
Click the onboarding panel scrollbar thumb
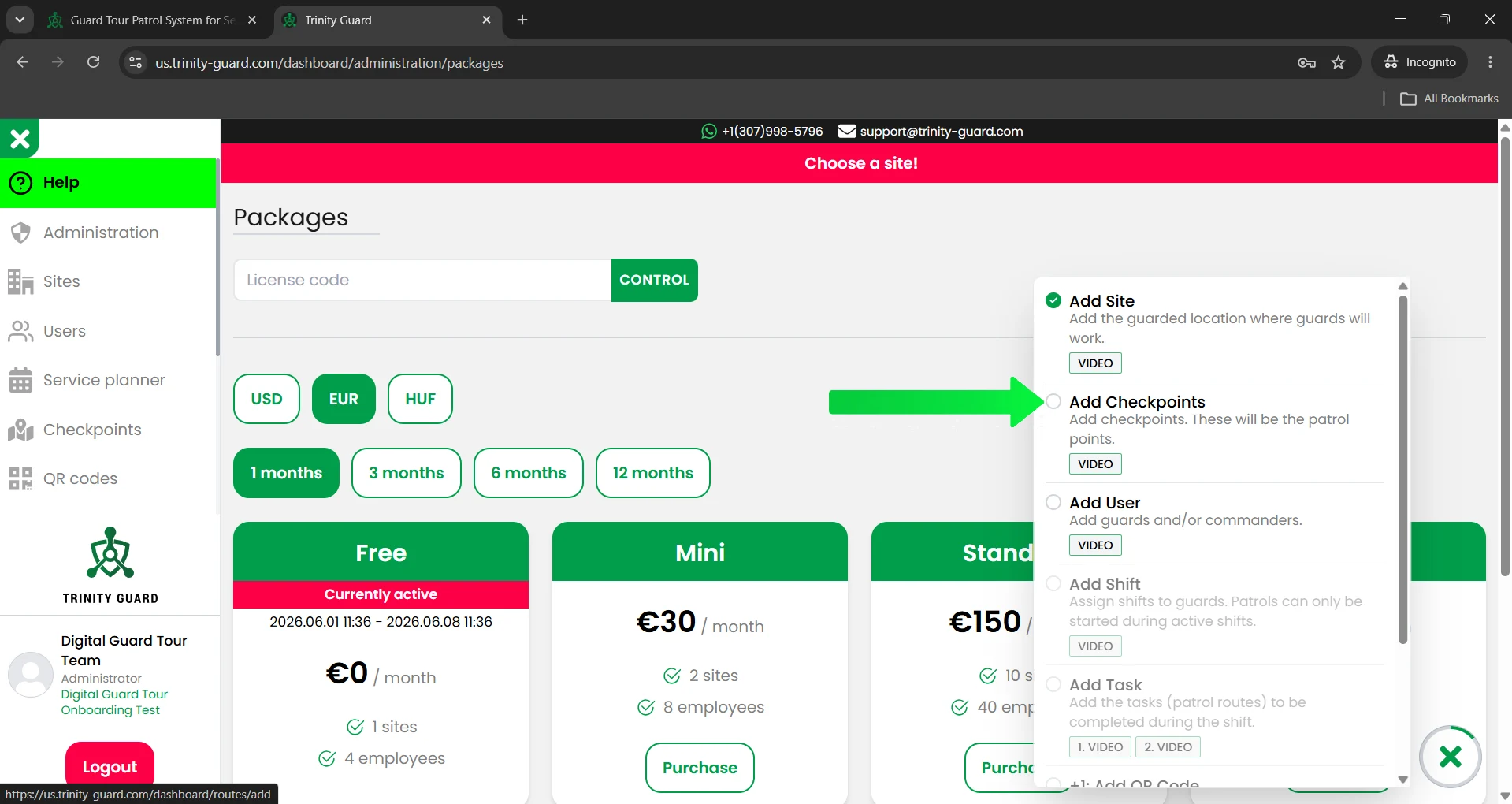pyautogui.click(x=1402, y=470)
